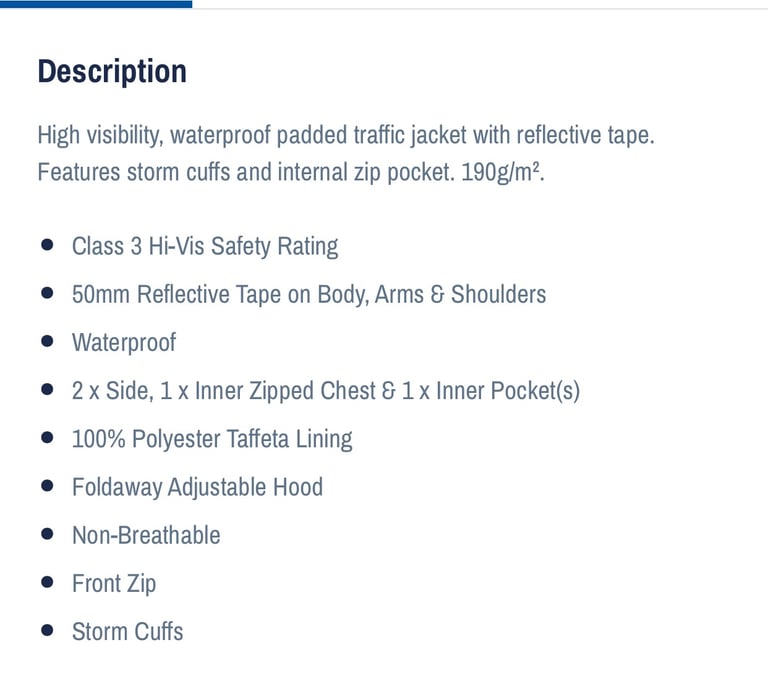Select 'Foldaway Adjustable Hood' list item
Image resolution: width=768 pixels, height=679 pixels.
tap(197, 487)
